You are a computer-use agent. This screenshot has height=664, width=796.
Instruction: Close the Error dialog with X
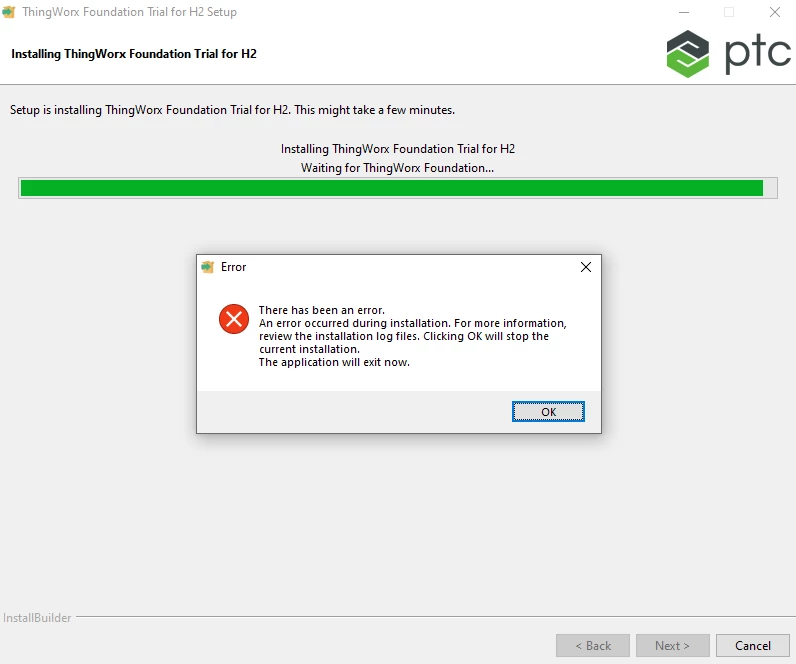tap(586, 267)
